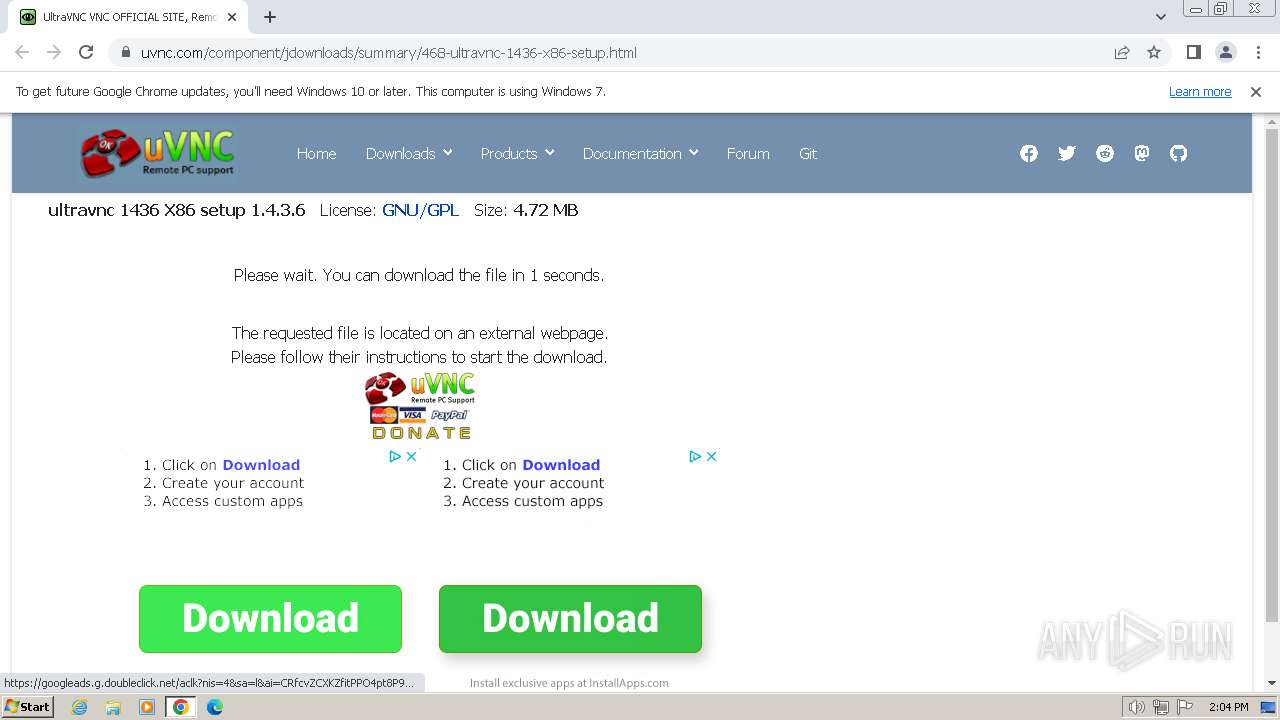Expand the Downloads nav menu
Viewport: 1280px width, 720px height.
(x=409, y=153)
